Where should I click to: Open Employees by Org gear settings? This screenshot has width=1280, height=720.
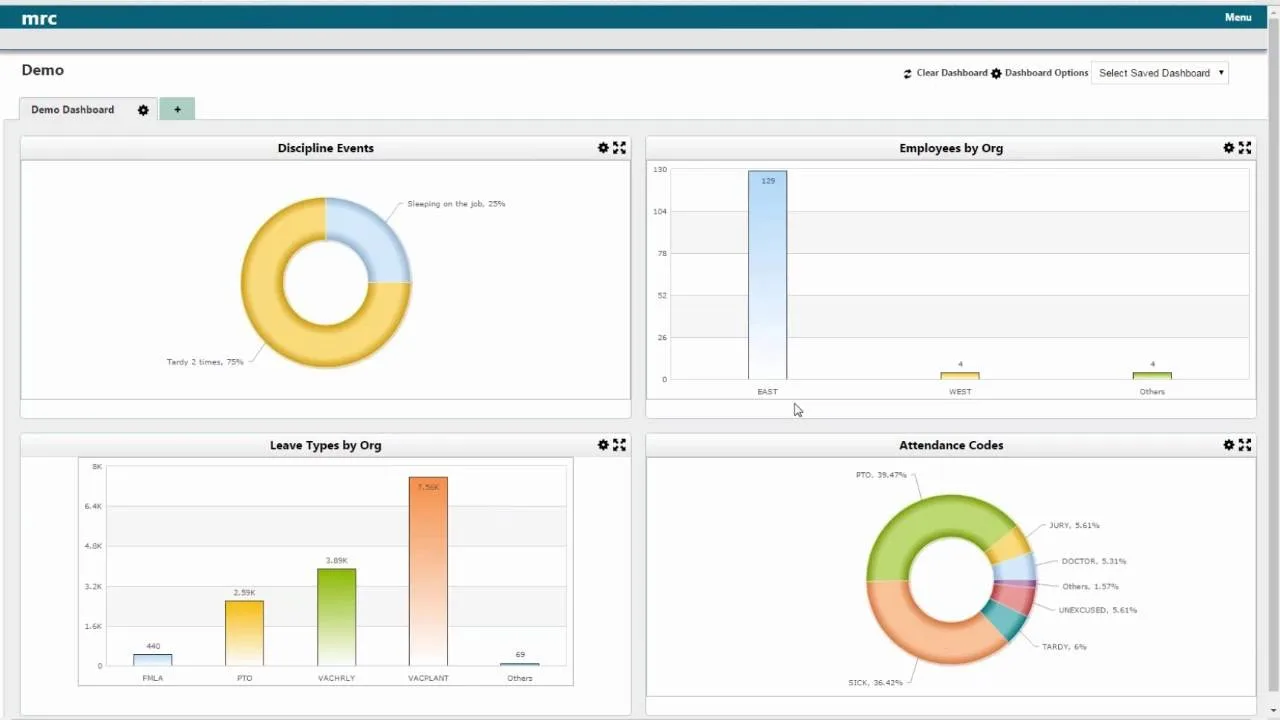[1229, 148]
